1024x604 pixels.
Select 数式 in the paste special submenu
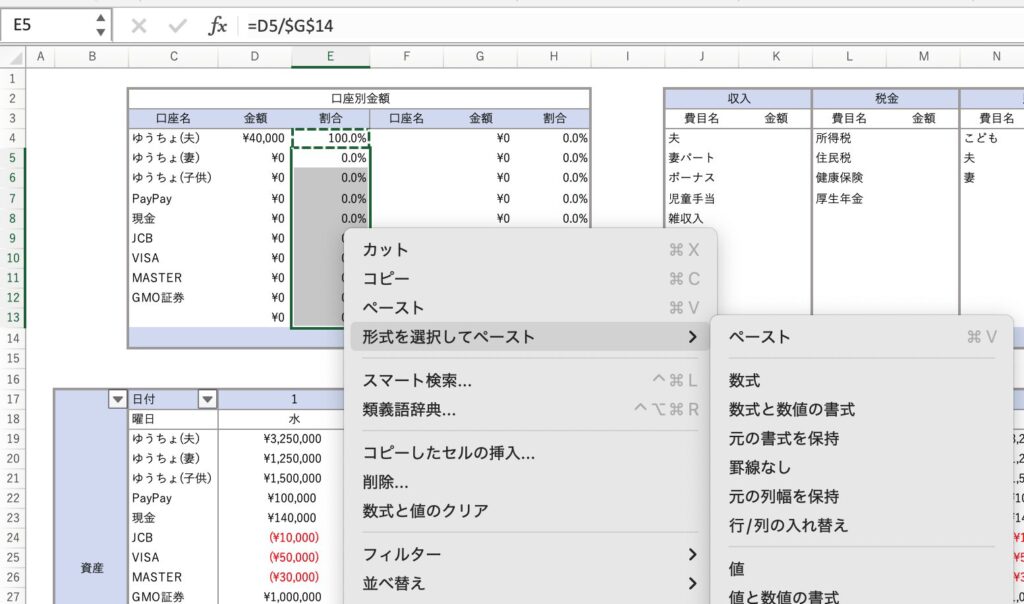tap(745, 381)
